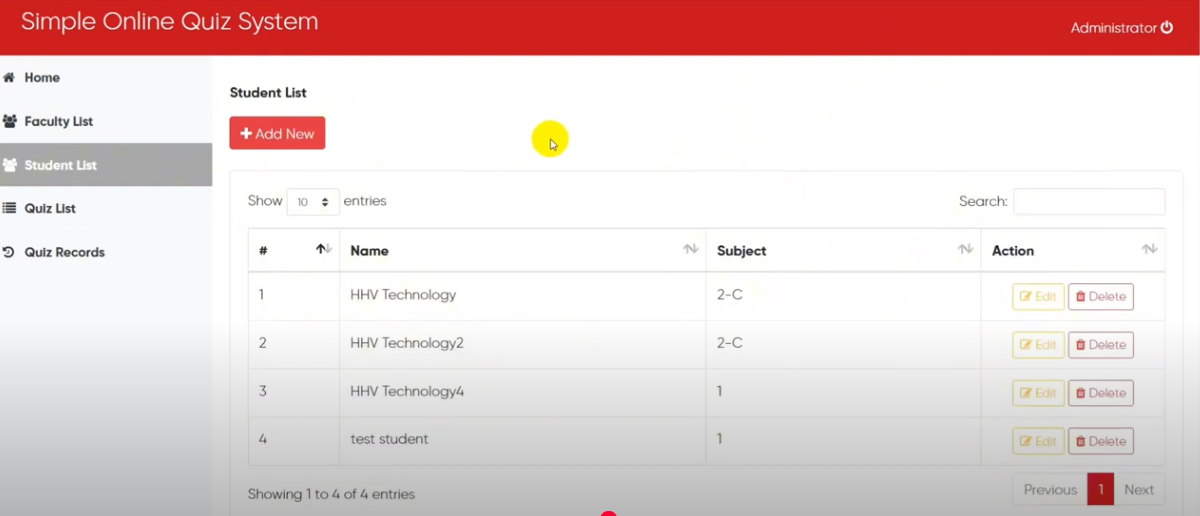Go to the Next page
Screen dimensions: 1200x516
[x=1138, y=490]
